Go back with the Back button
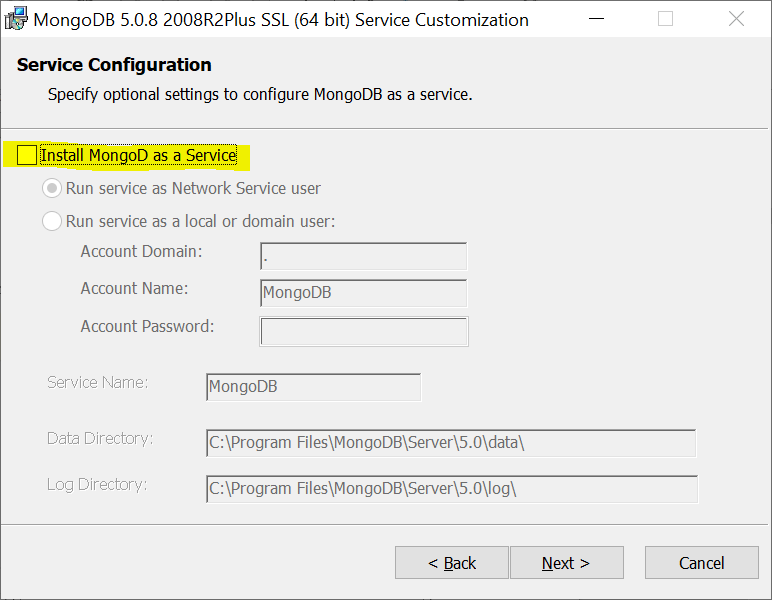772x600 pixels. coord(452,563)
